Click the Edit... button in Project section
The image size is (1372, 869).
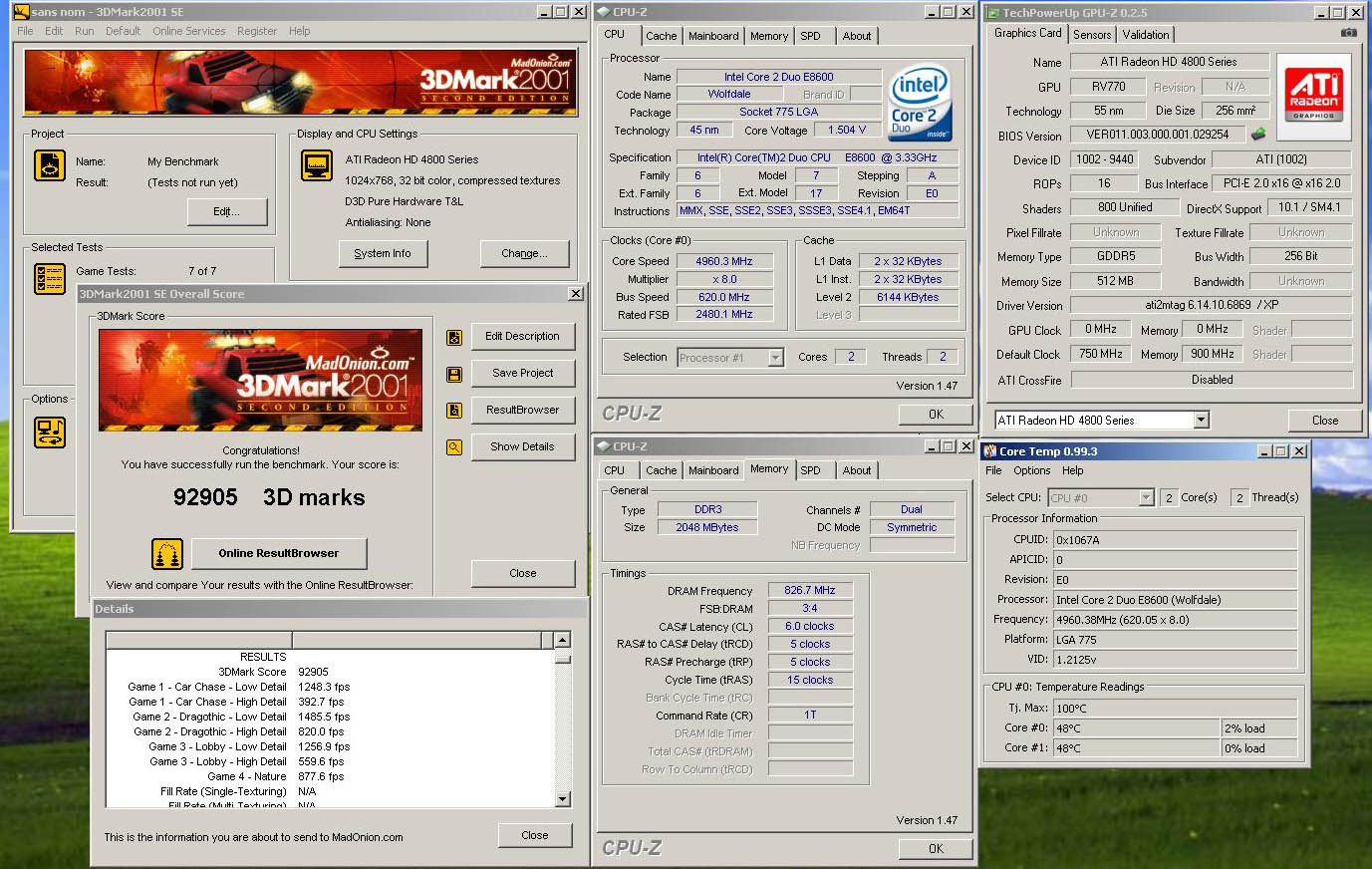click(227, 212)
